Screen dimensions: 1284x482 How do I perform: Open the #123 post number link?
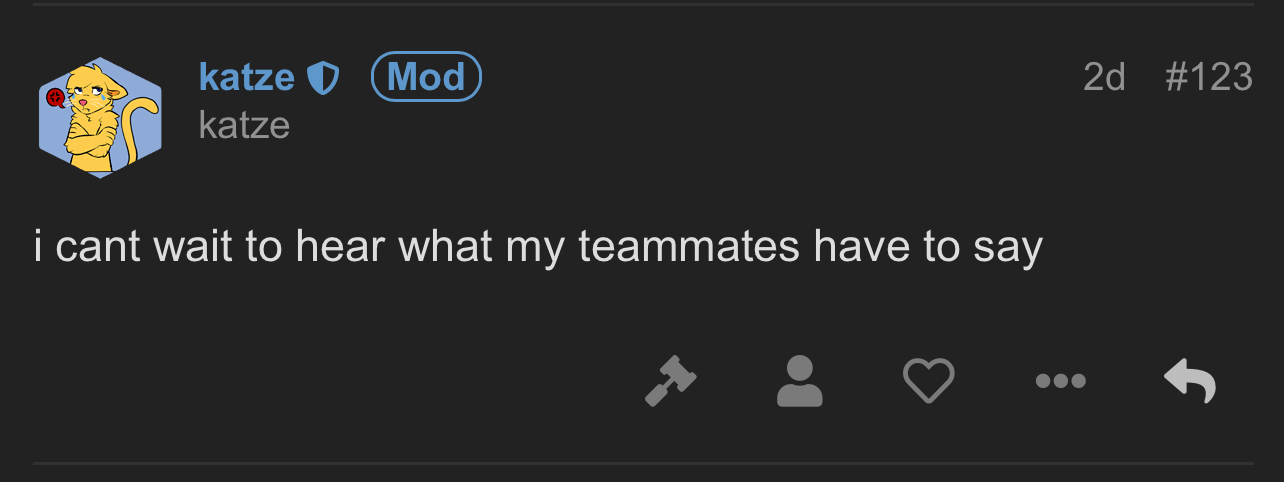coord(1209,77)
